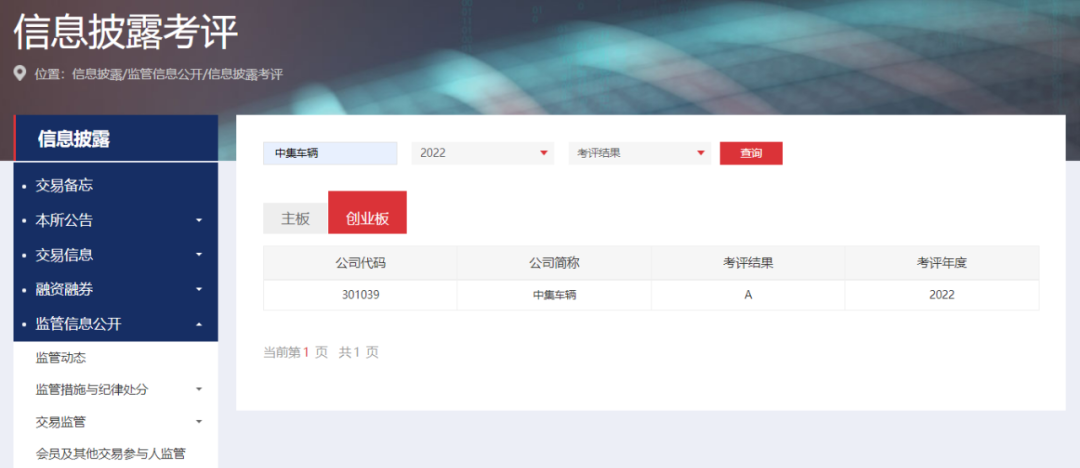Open 交易信息 sidebar menu
Image resolution: width=1080 pixels, height=468 pixels.
tap(64, 255)
